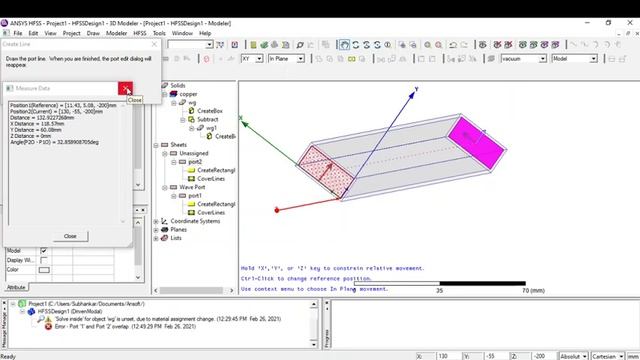Open the Cartesian coordinate system dropdown
640x360 pixels.
[621, 356]
